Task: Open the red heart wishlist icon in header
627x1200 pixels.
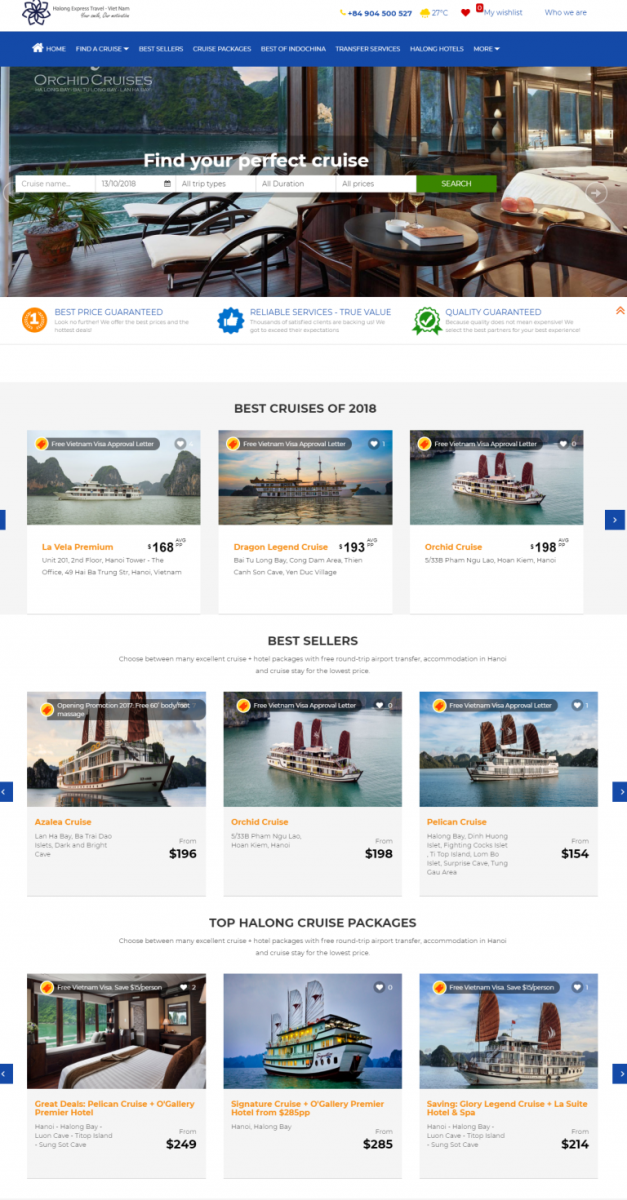Action: [x=466, y=13]
